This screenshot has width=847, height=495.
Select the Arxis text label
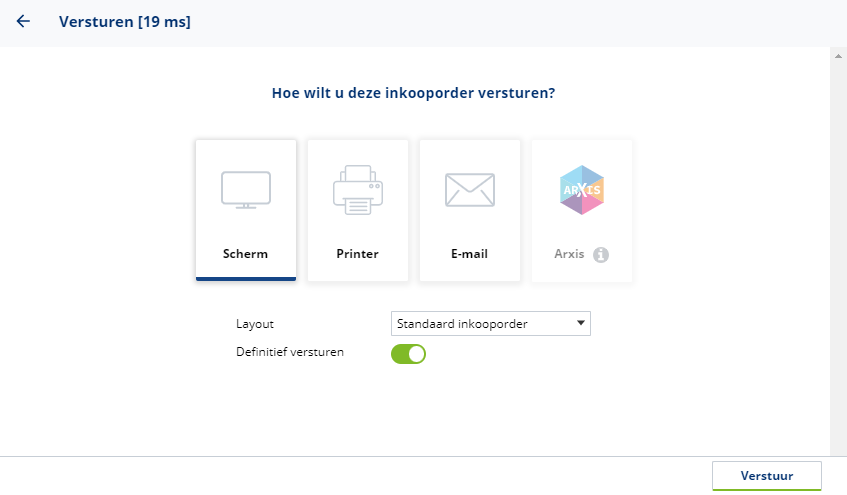click(x=568, y=254)
